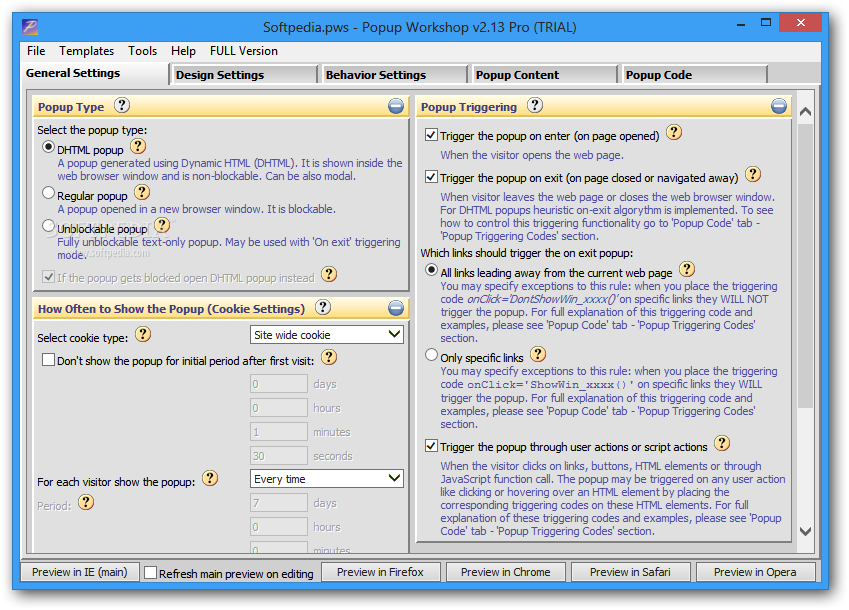Collapse the Popup Triggering section

[779, 106]
